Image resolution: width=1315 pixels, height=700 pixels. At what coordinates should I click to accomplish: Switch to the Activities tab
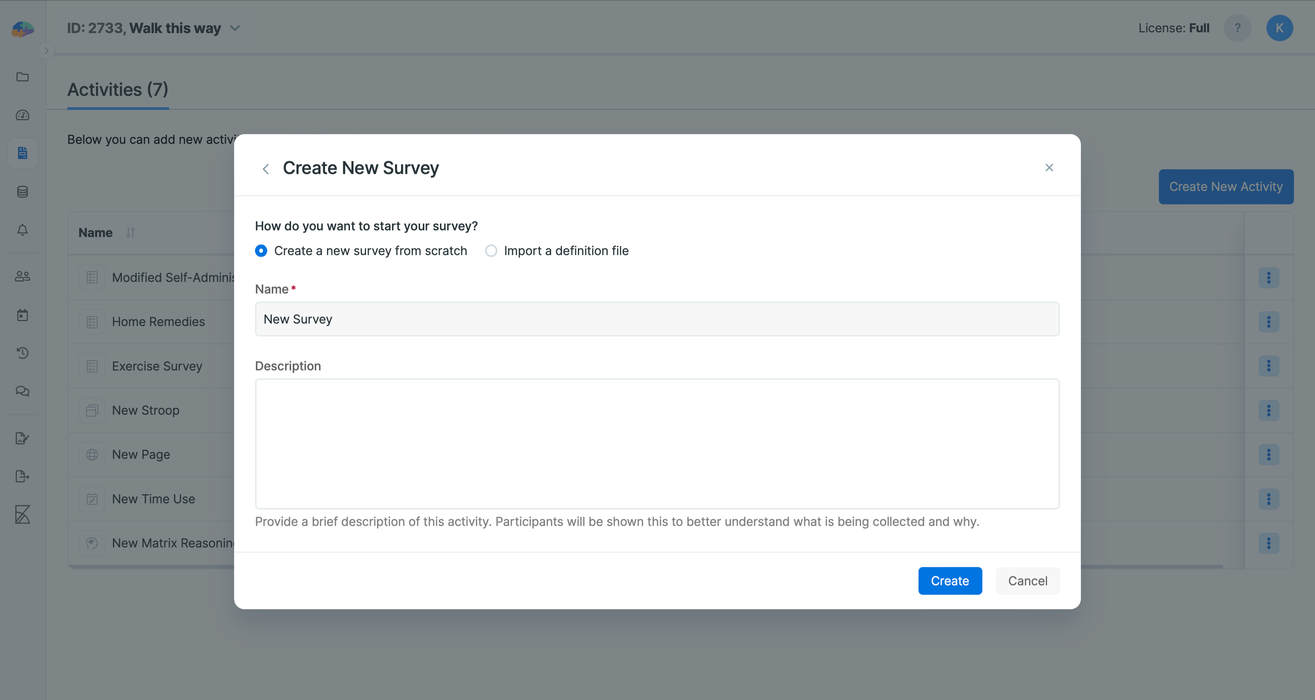pyautogui.click(x=117, y=89)
